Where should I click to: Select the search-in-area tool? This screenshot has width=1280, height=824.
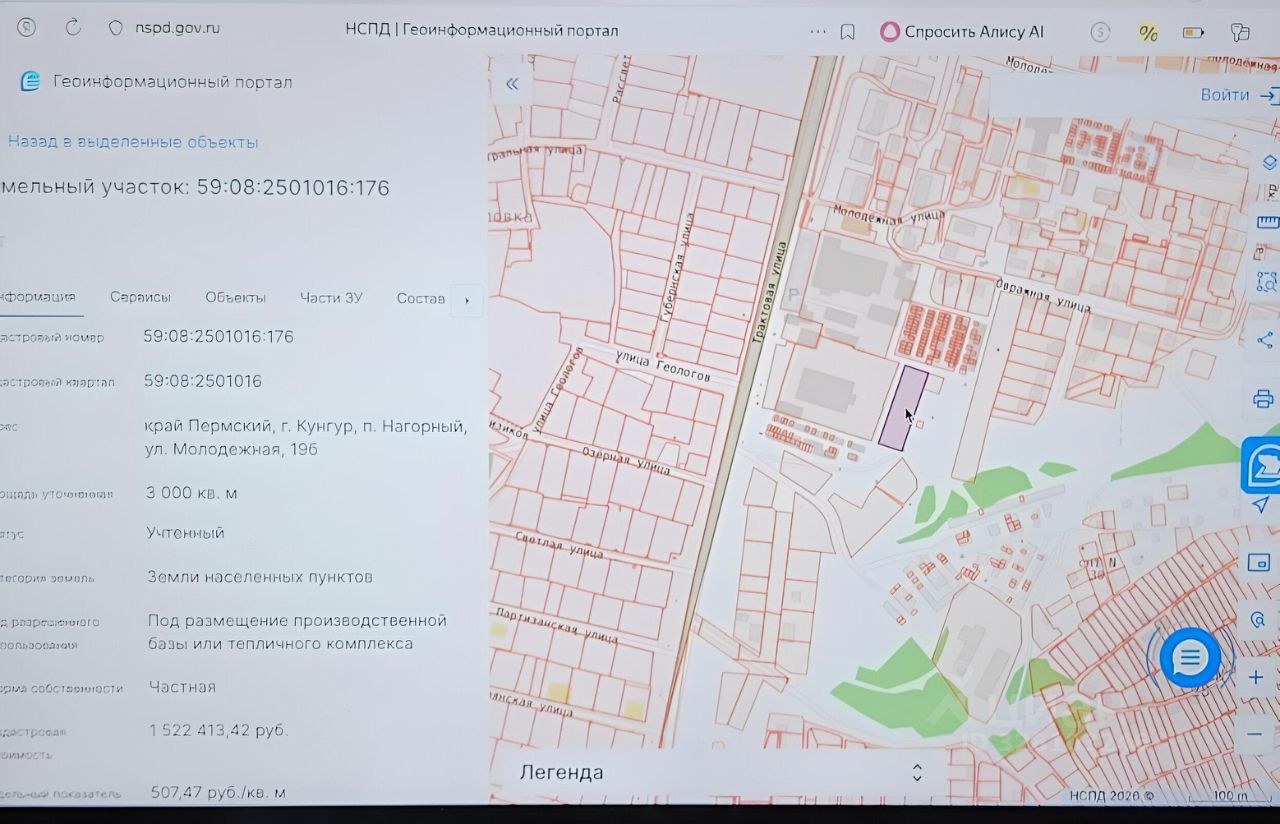point(1267,281)
